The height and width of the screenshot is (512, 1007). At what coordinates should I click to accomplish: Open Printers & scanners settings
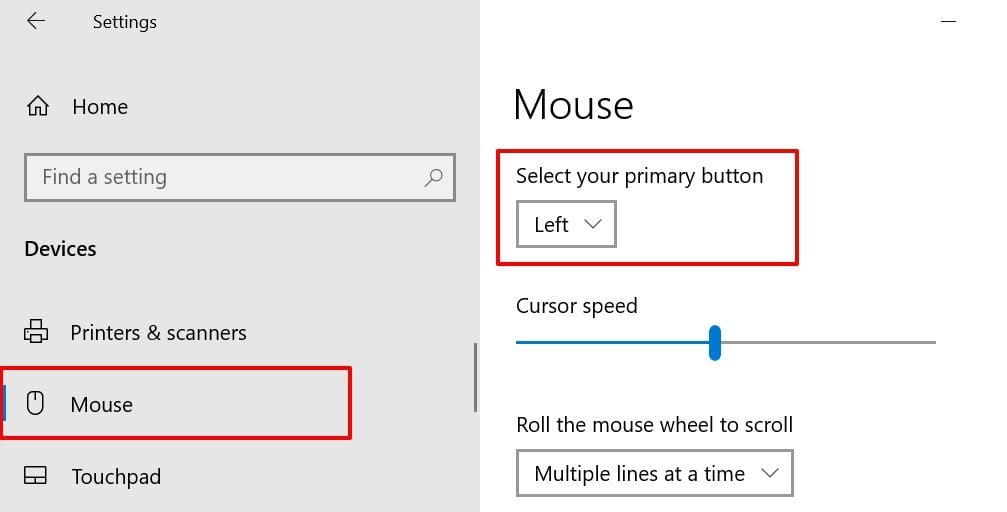tap(158, 332)
